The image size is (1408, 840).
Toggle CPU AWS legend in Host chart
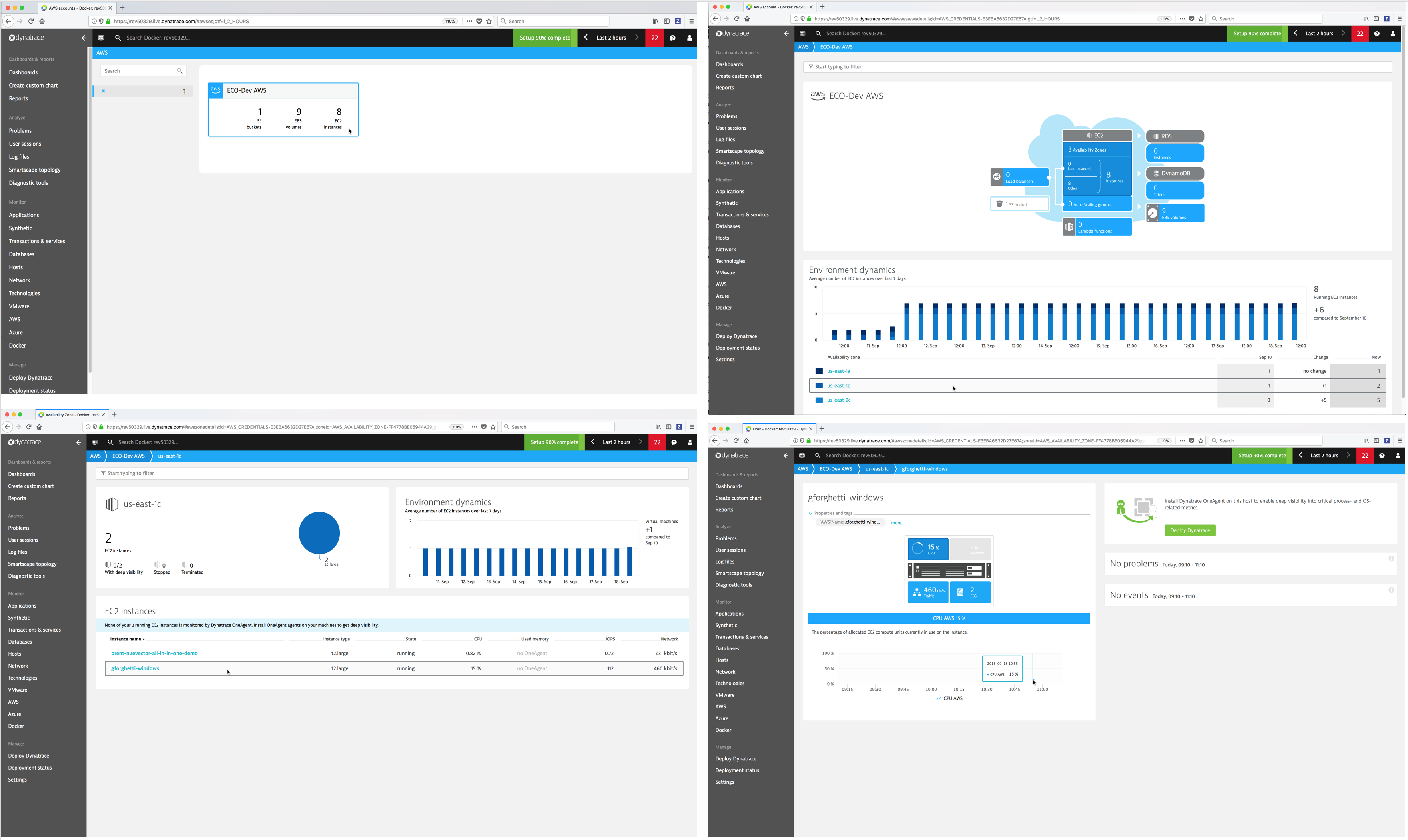(949, 698)
